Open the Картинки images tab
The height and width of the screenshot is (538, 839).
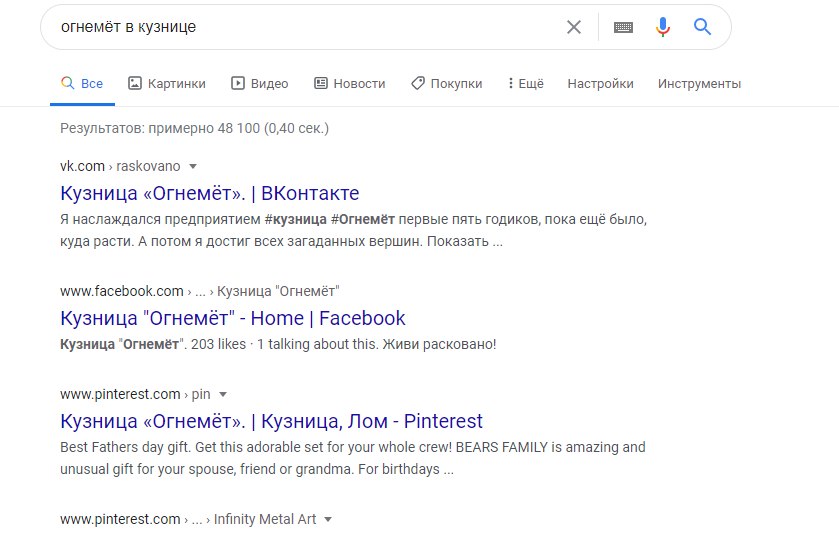point(167,84)
